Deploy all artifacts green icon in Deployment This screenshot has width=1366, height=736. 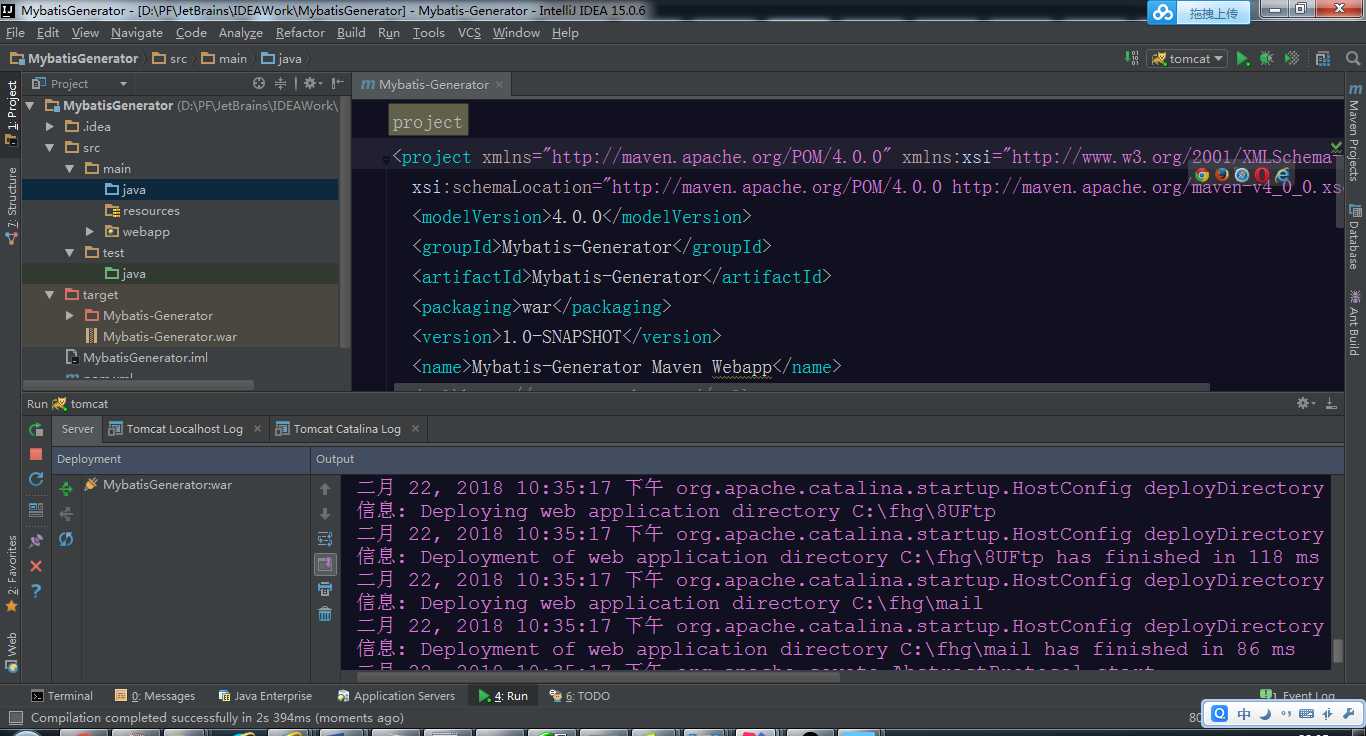coord(66,489)
